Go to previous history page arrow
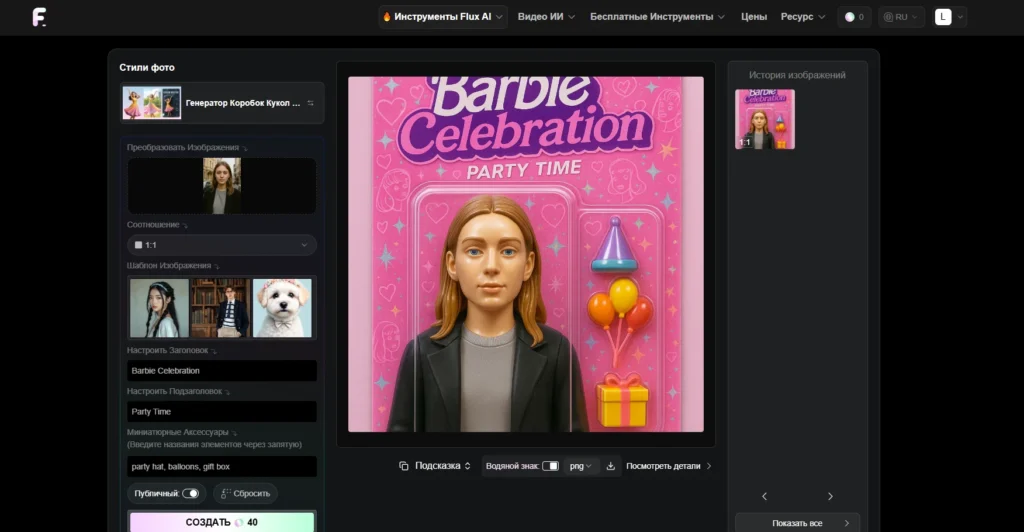The image size is (1024, 532). tap(765, 496)
